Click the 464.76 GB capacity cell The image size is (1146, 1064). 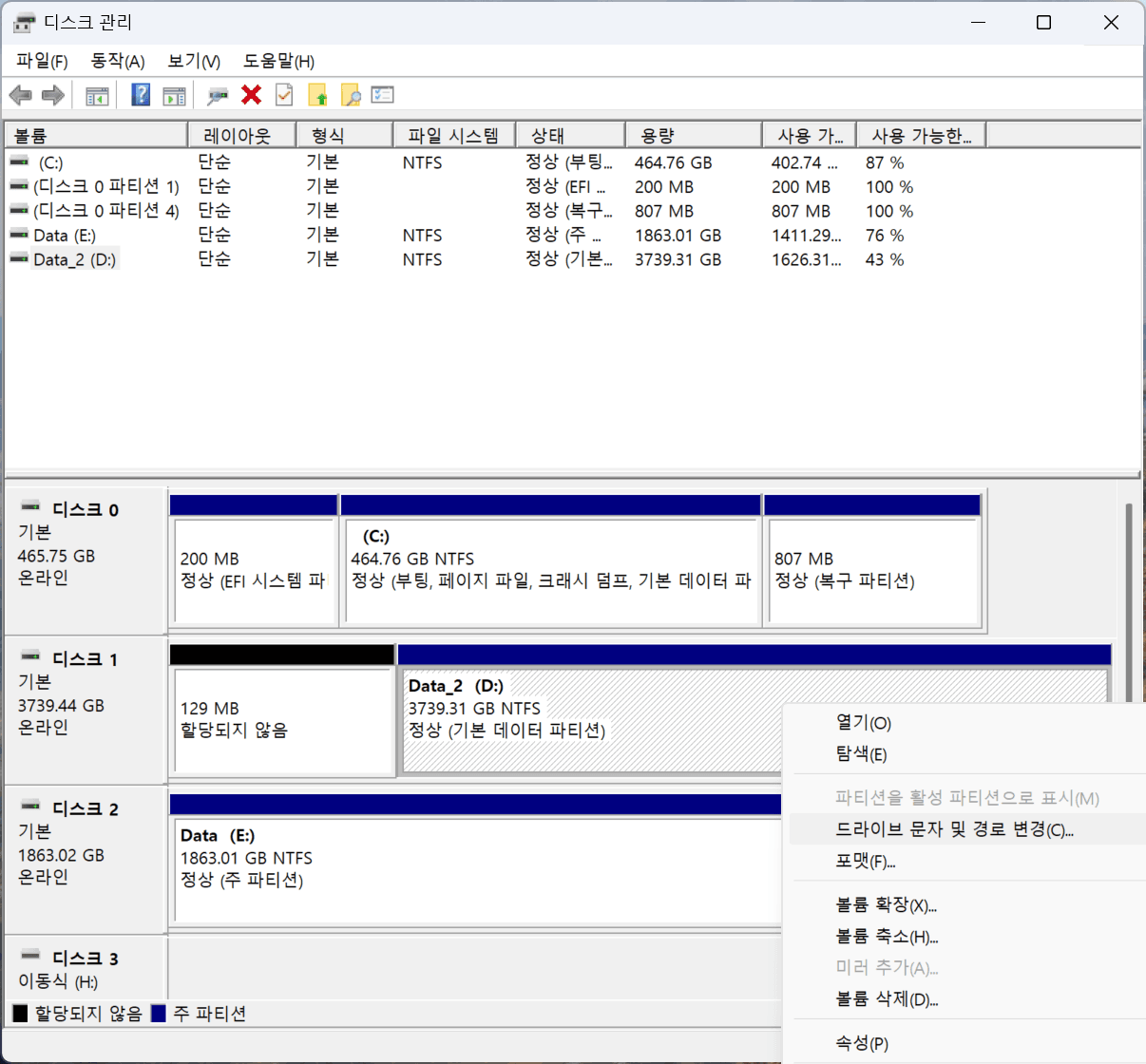coord(673,162)
